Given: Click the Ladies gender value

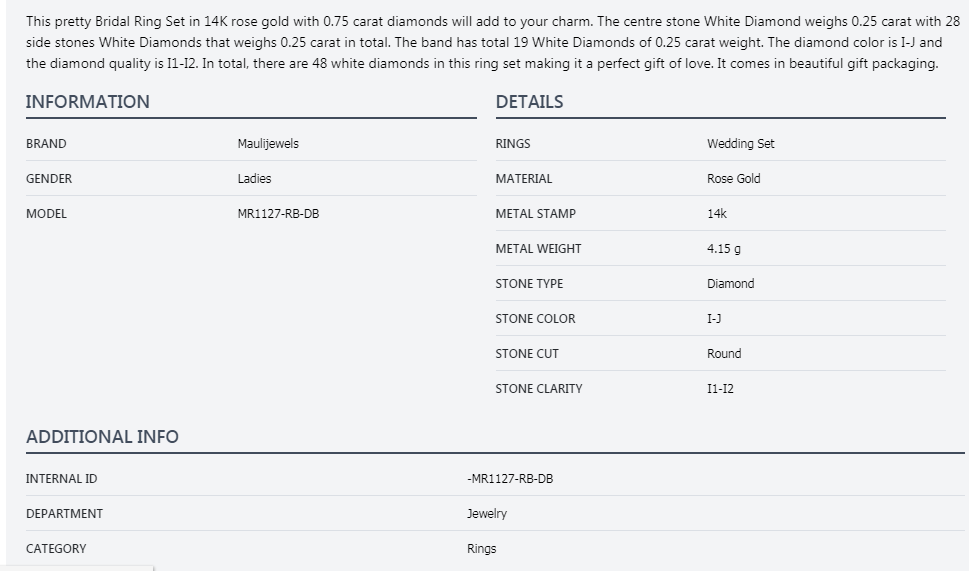Looking at the screenshot, I should click(255, 179).
